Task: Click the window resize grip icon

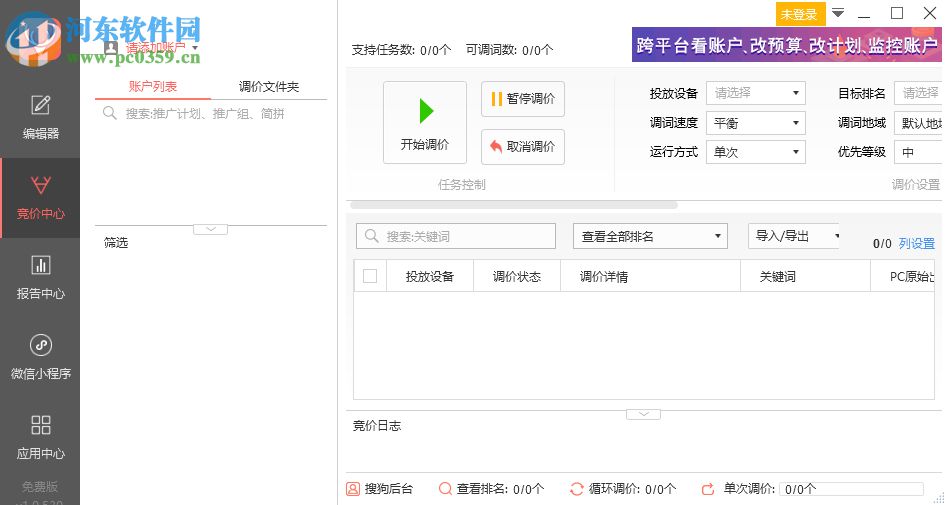Action: coord(938,498)
